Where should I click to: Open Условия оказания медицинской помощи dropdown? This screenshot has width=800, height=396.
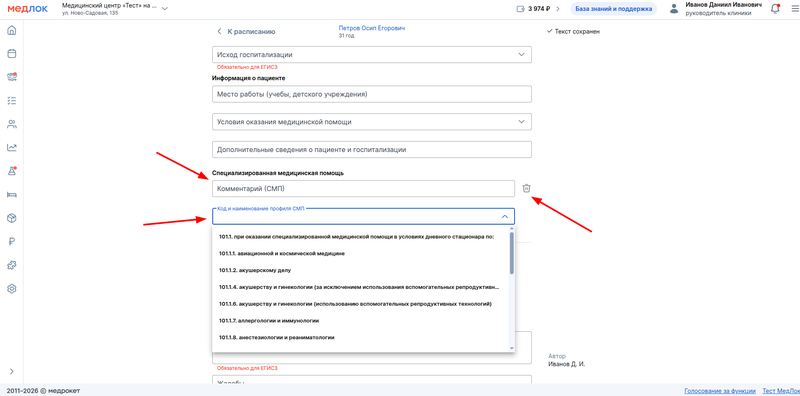pyautogui.click(x=371, y=122)
